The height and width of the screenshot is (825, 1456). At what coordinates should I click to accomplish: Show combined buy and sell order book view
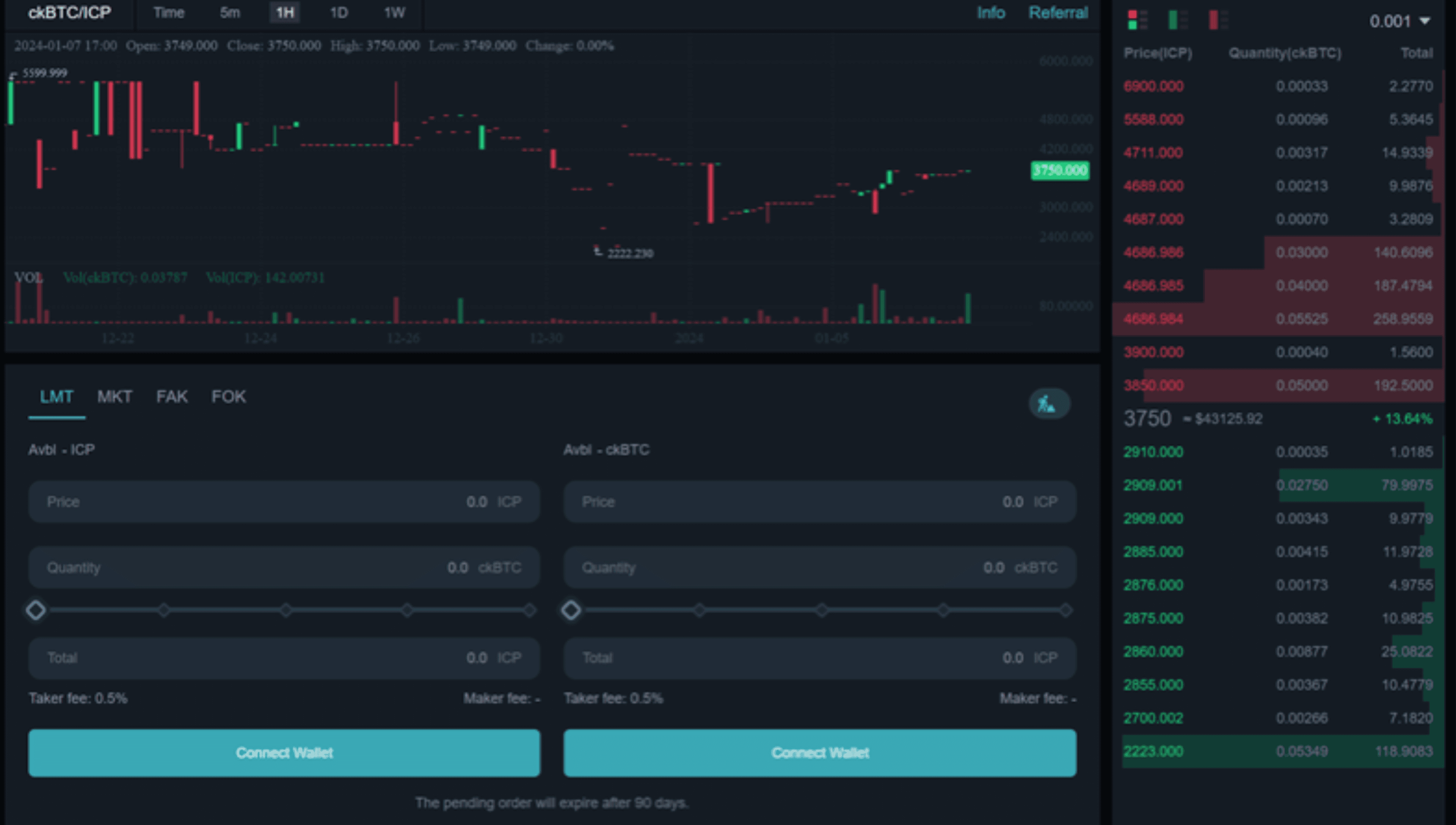pos(1137,20)
